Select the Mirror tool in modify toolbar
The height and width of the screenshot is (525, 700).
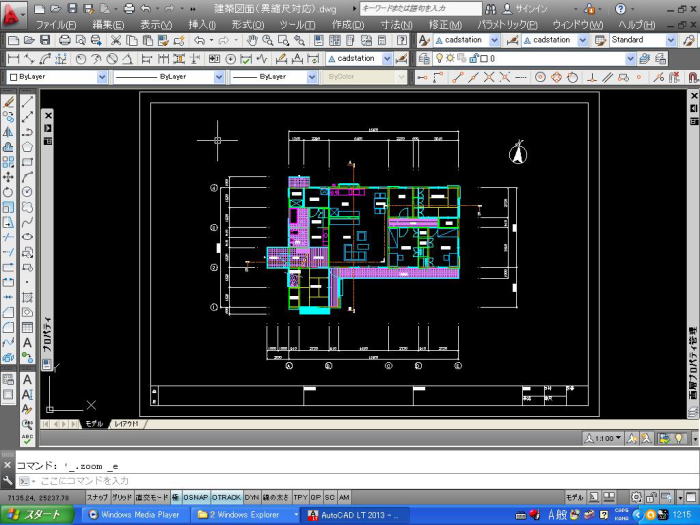(x=8, y=132)
